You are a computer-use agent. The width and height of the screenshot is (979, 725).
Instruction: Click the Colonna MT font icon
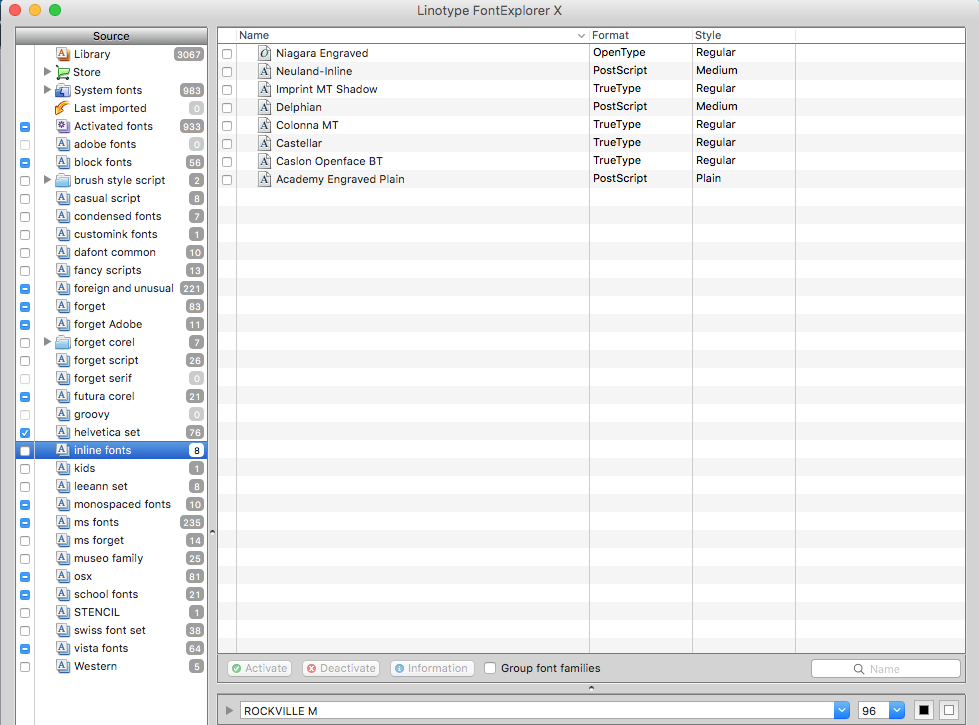tap(265, 125)
